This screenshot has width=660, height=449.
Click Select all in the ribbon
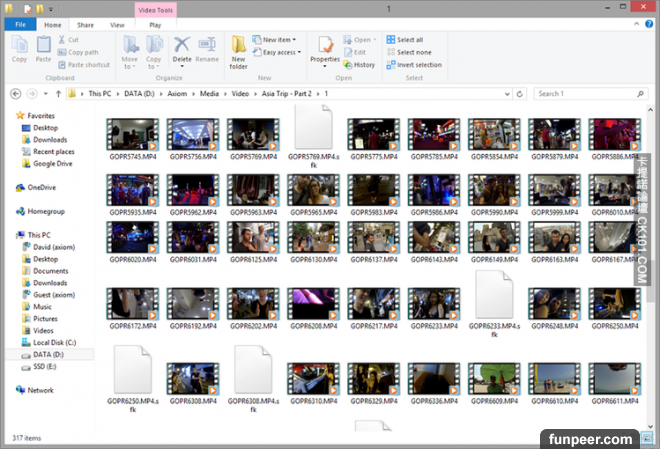pos(410,40)
